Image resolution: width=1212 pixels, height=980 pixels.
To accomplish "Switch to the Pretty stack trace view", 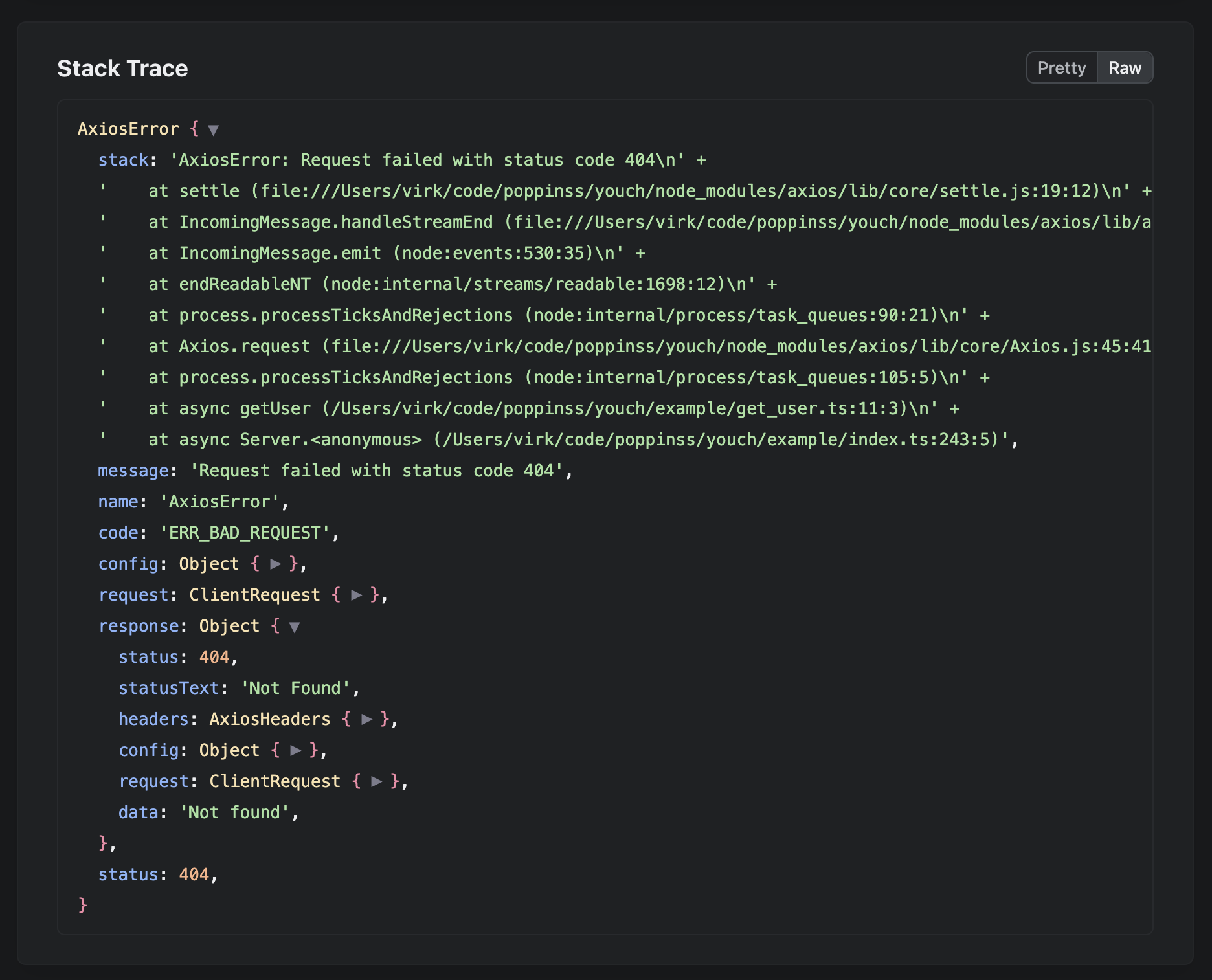I will coord(1062,68).
